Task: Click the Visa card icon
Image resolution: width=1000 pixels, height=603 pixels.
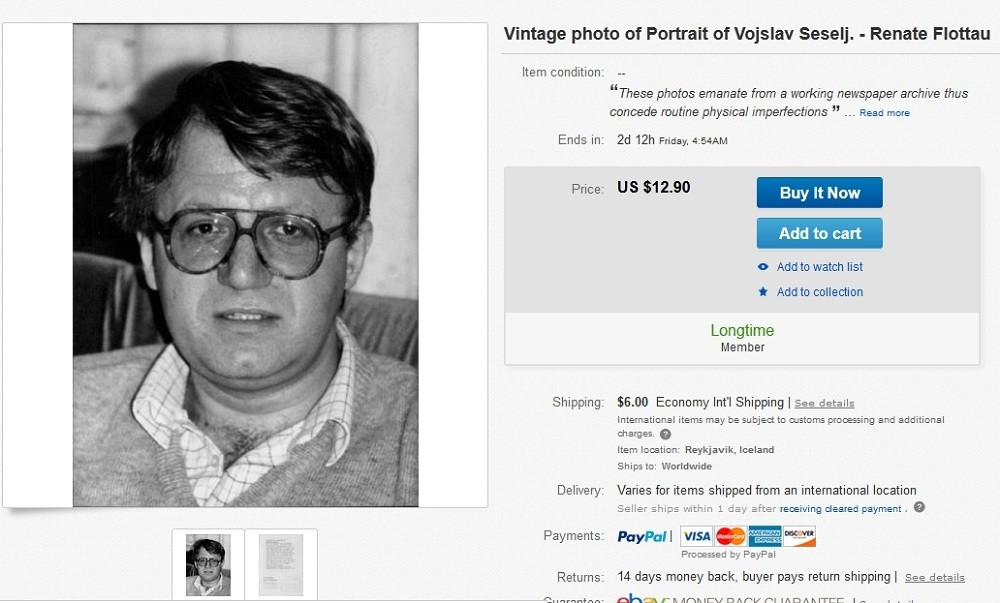Action: [x=696, y=536]
